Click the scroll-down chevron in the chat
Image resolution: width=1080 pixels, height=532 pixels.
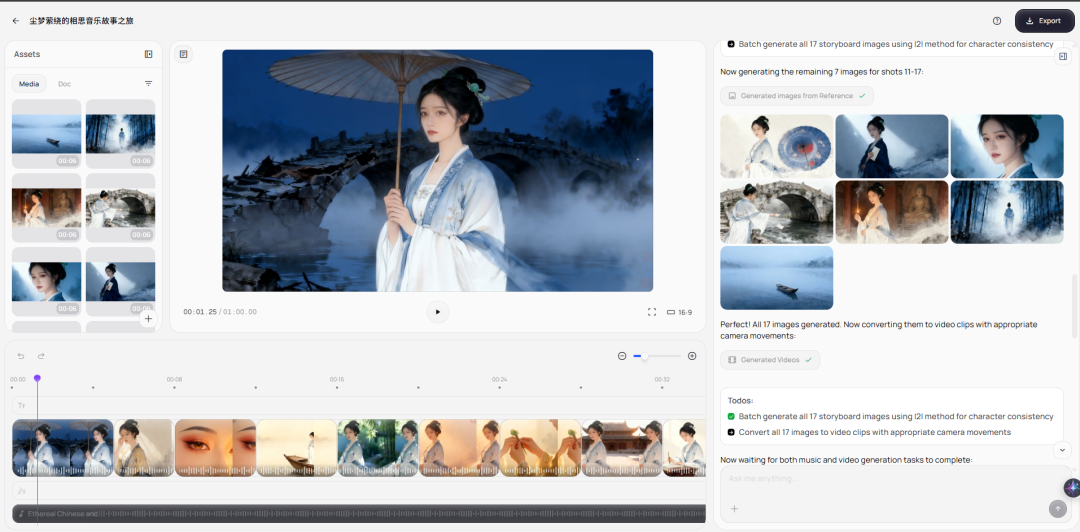coord(1063,451)
